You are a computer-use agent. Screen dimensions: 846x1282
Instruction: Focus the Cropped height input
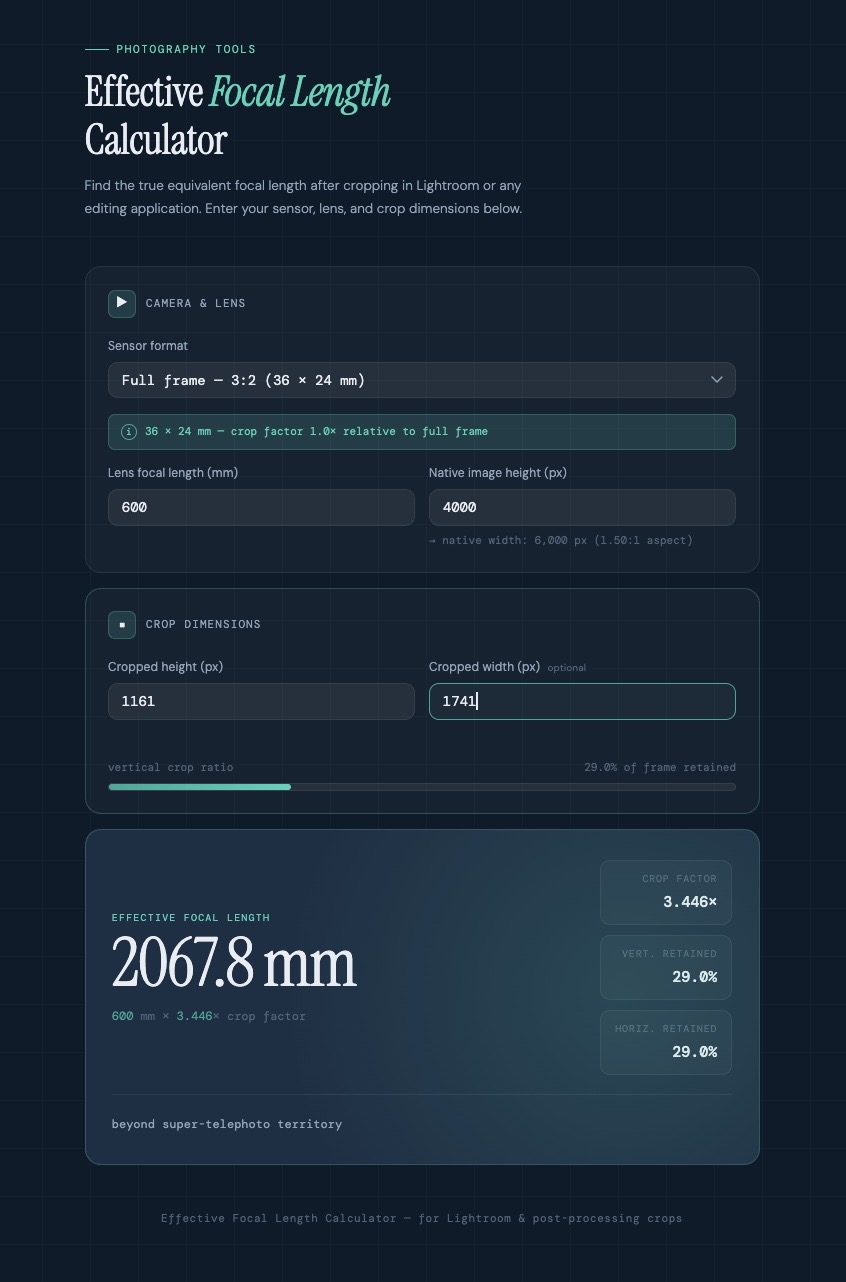pyautogui.click(x=261, y=701)
